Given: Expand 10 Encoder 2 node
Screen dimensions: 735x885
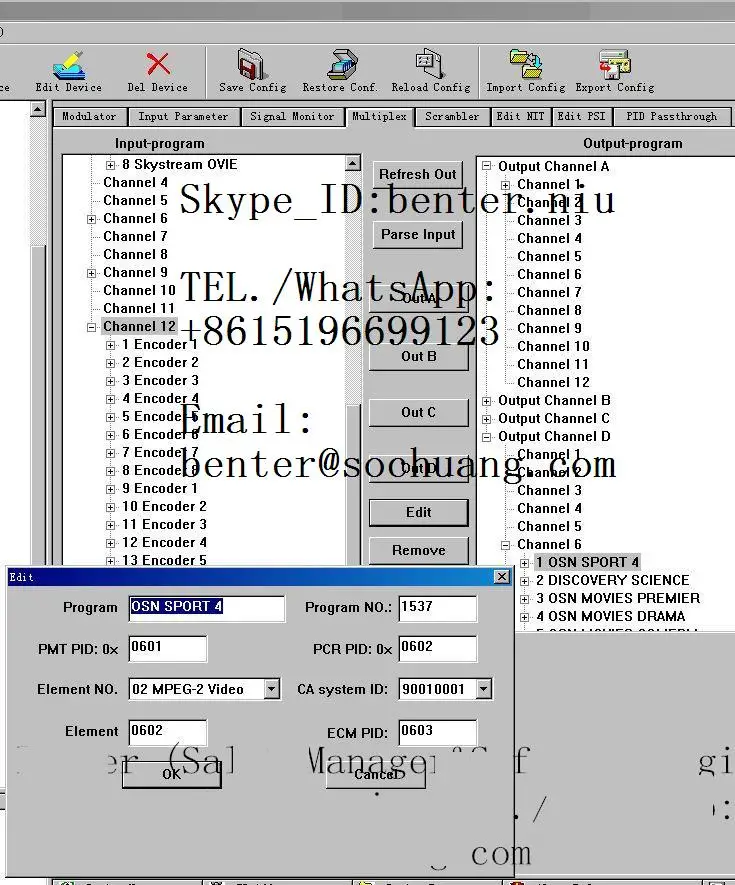Looking at the screenshot, I should tap(111, 507).
